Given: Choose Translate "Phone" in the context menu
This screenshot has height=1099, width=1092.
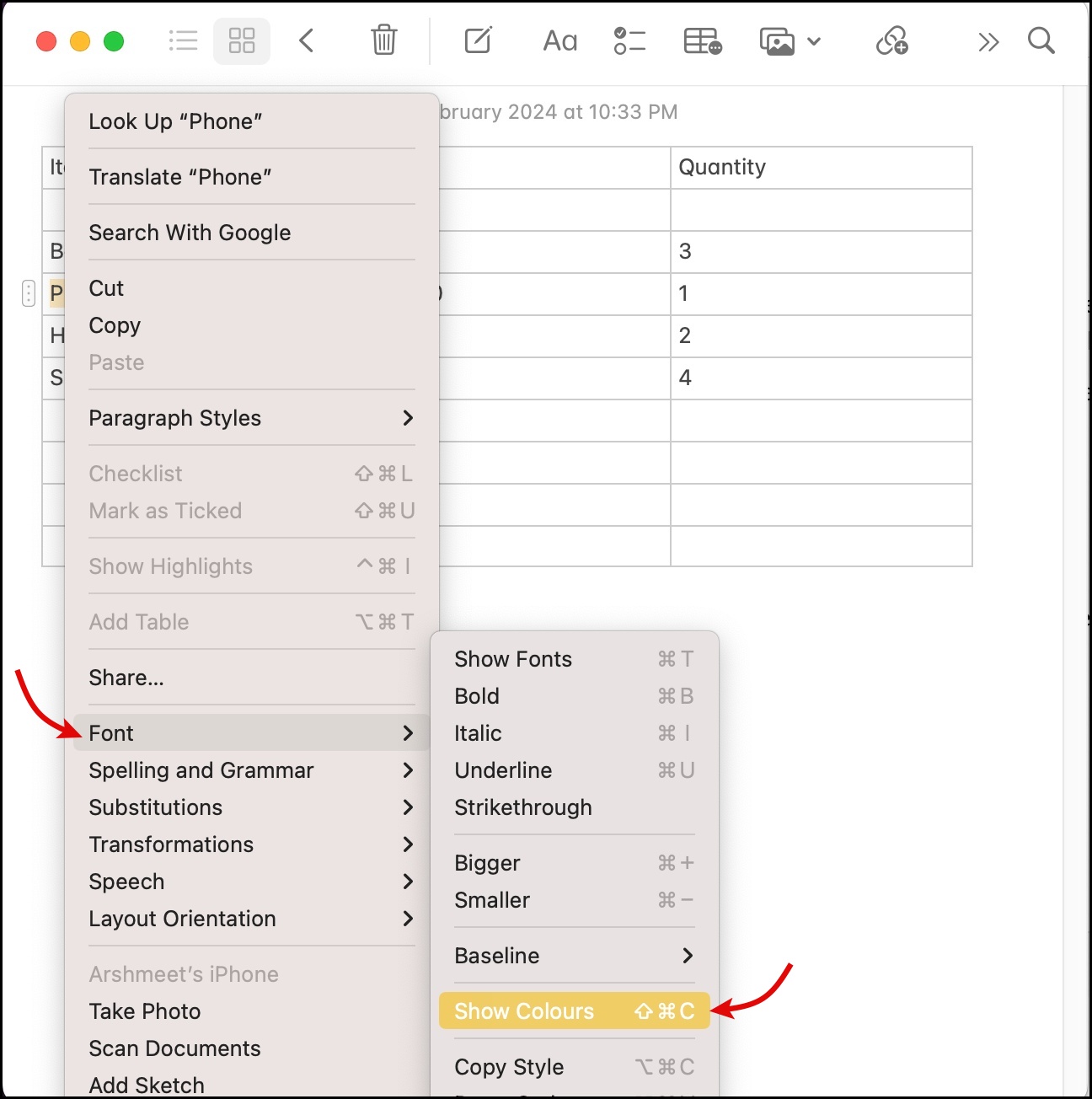Looking at the screenshot, I should (179, 177).
